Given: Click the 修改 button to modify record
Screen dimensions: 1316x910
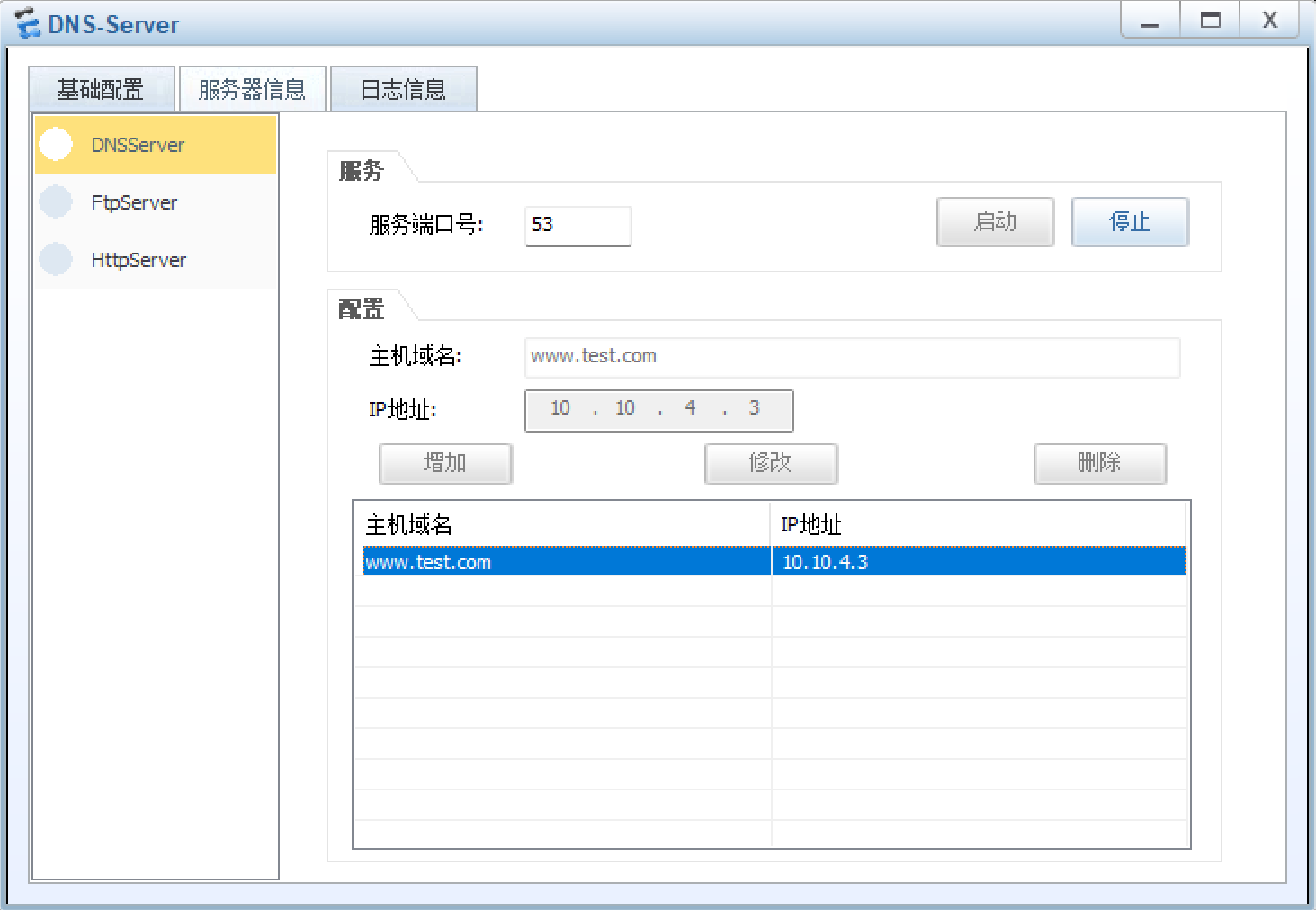Looking at the screenshot, I should pos(770,463).
